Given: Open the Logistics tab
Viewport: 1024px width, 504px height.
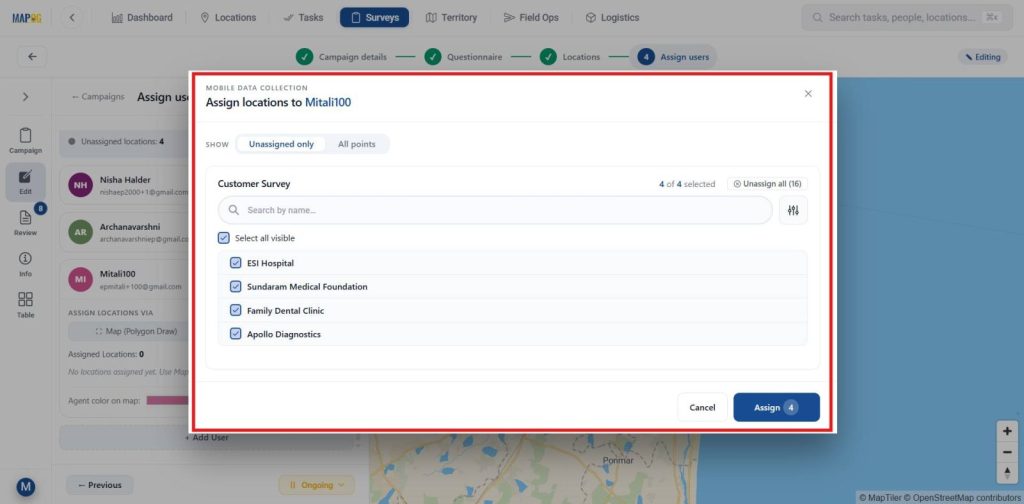Looking at the screenshot, I should [x=613, y=18].
